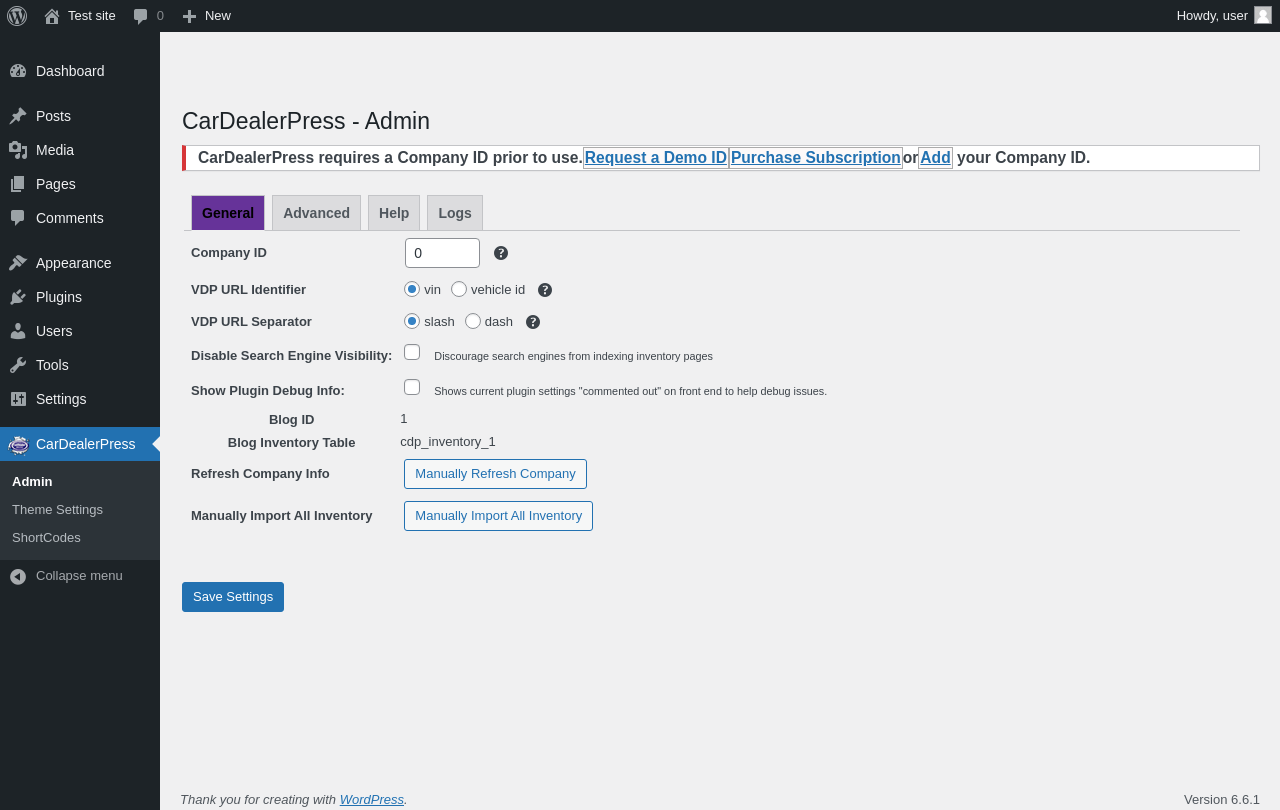Click the Comments menu label in sidebar
This screenshot has height=810, width=1280.
pyautogui.click(x=70, y=218)
